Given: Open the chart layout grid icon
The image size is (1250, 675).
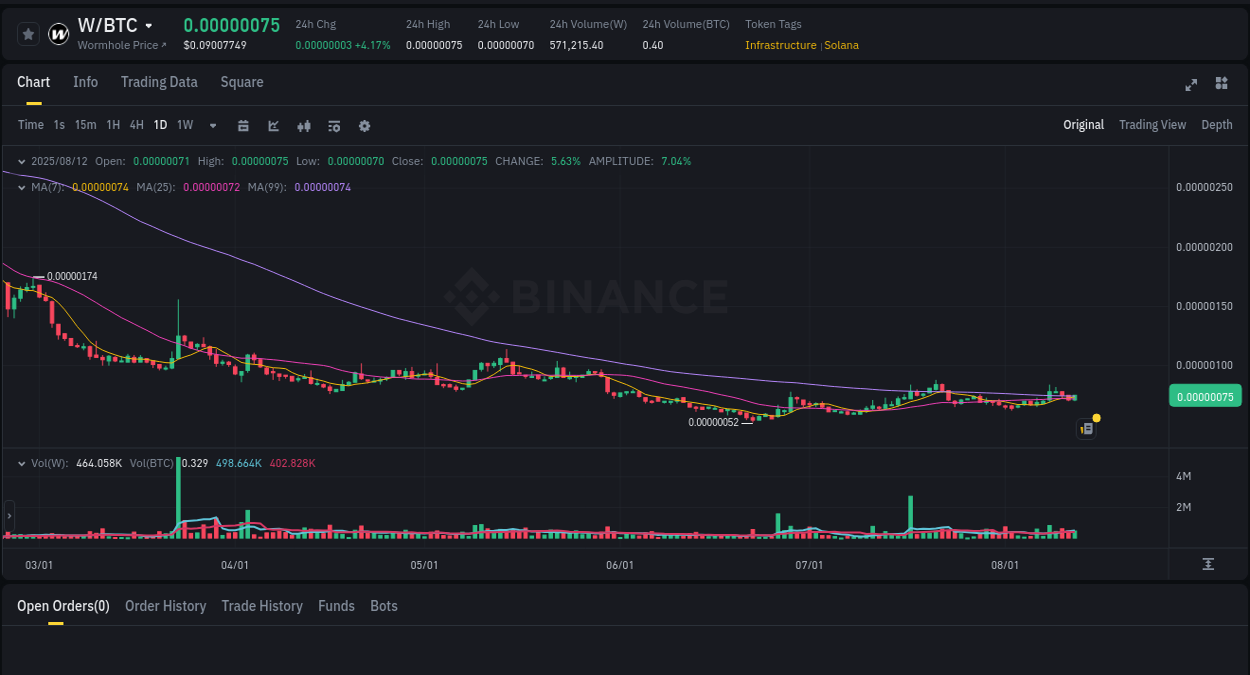Looking at the screenshot, I should click(x=1221, y=83).
